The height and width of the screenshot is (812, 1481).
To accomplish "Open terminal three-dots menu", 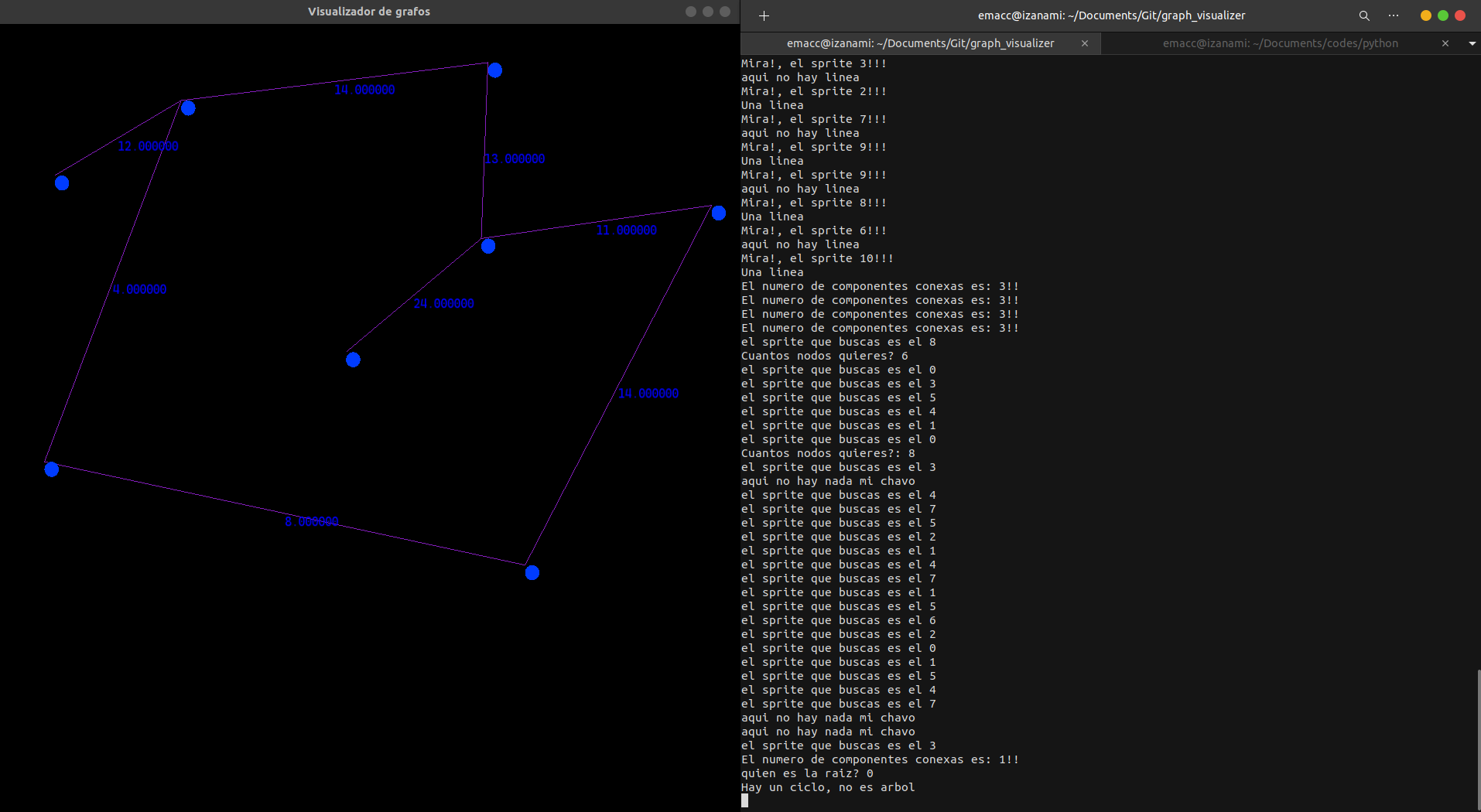I will point(1394,15).
